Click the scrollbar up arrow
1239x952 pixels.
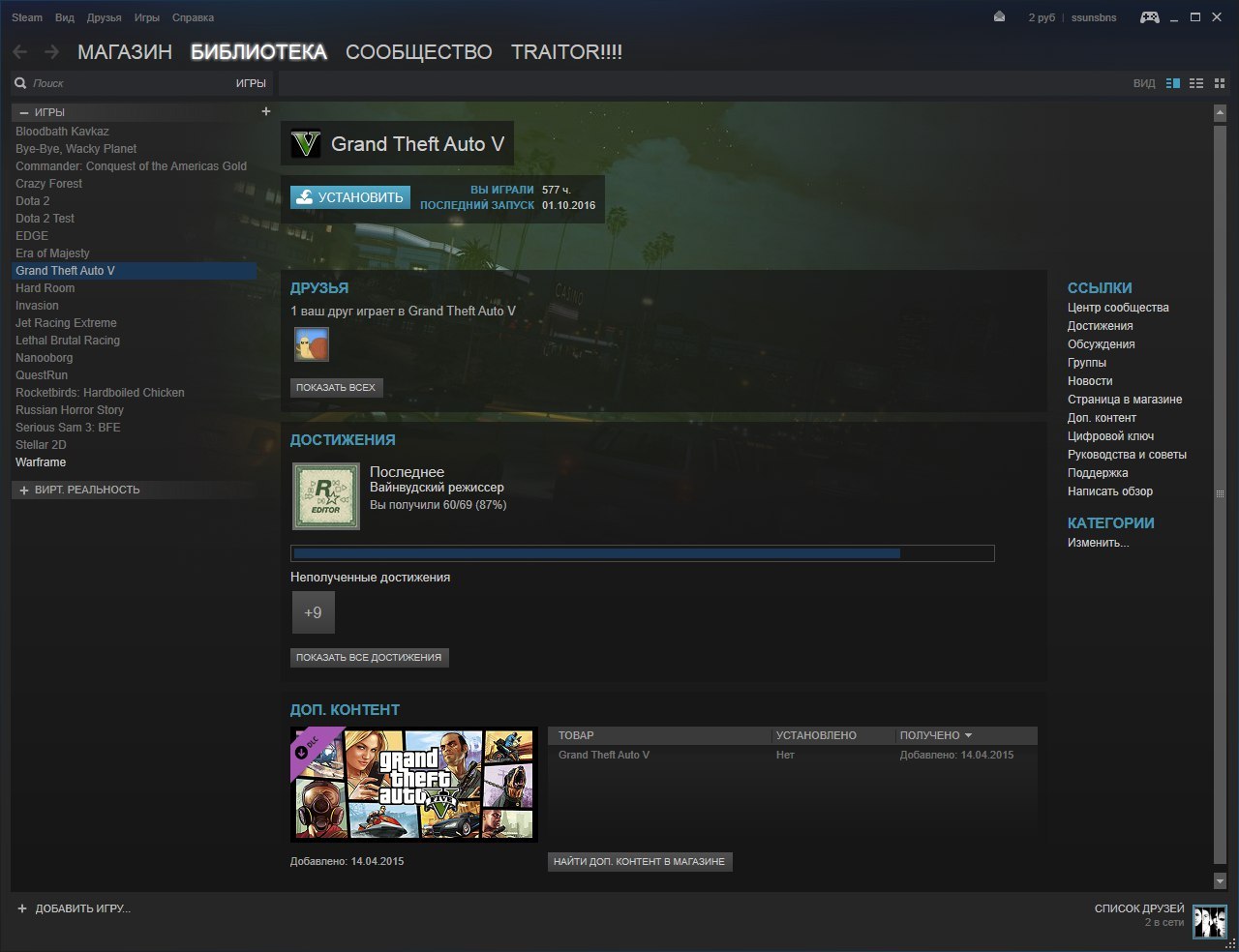tap(1220, 113)
